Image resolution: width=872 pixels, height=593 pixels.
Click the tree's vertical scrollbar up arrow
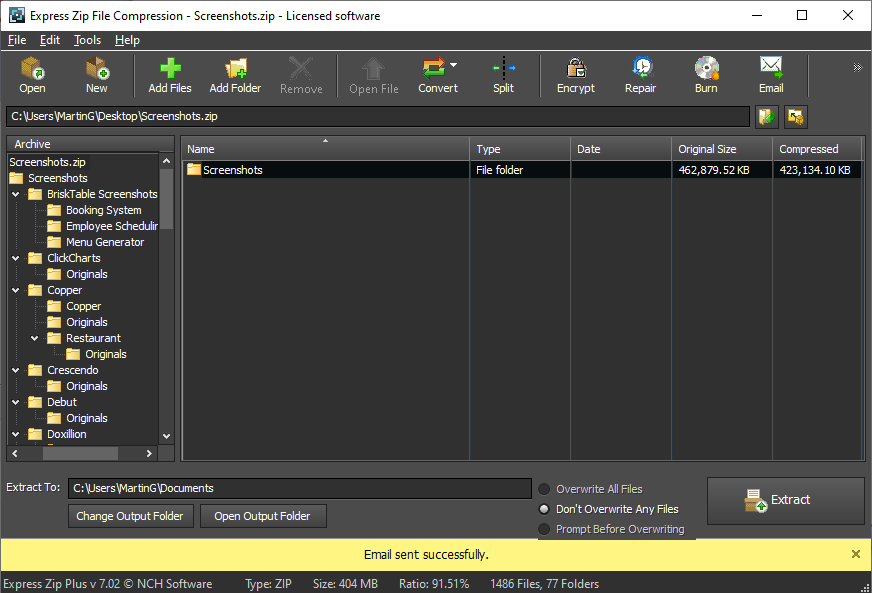[x=166, y=161]
